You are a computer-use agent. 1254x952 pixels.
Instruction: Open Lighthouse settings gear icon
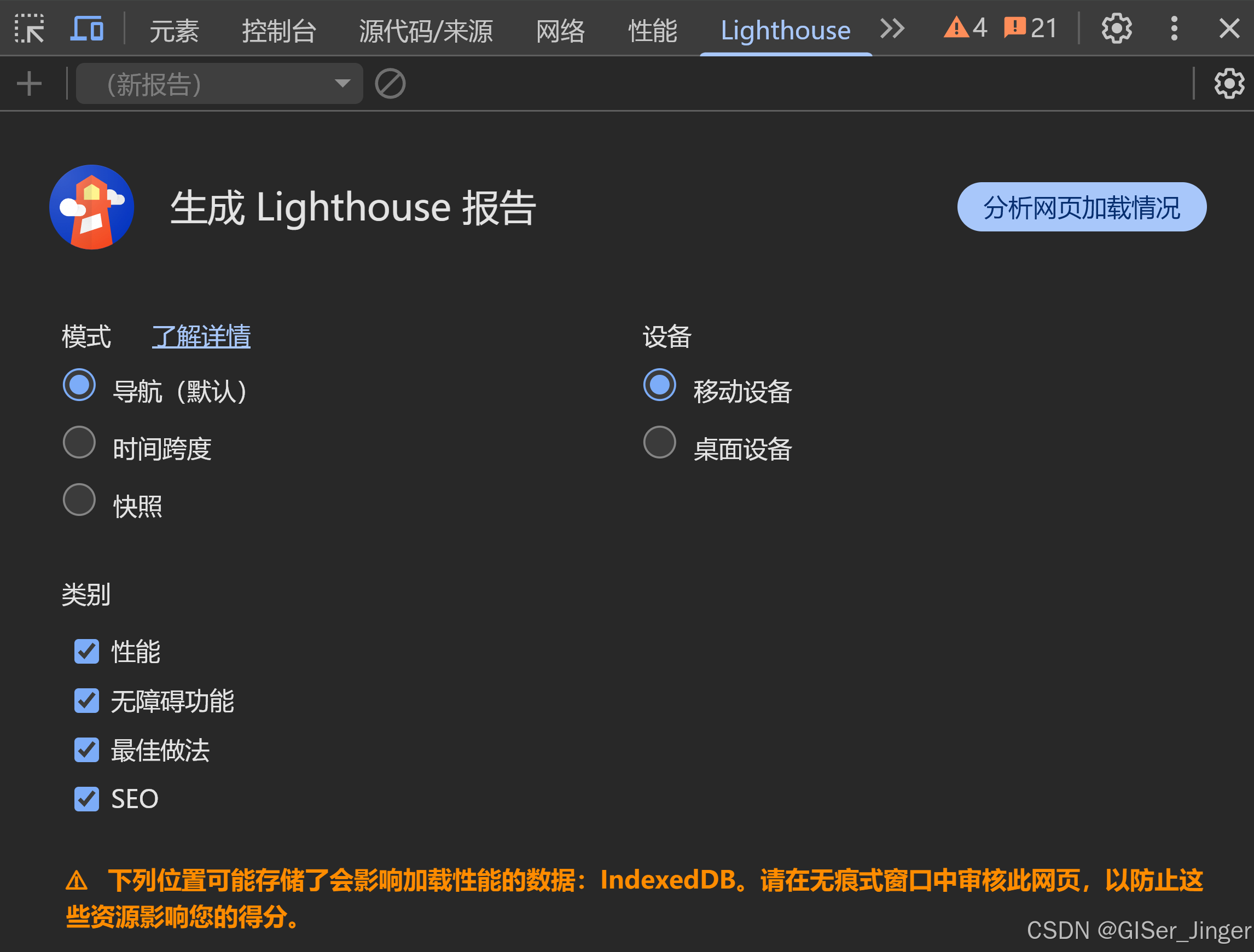point(1228,84)
